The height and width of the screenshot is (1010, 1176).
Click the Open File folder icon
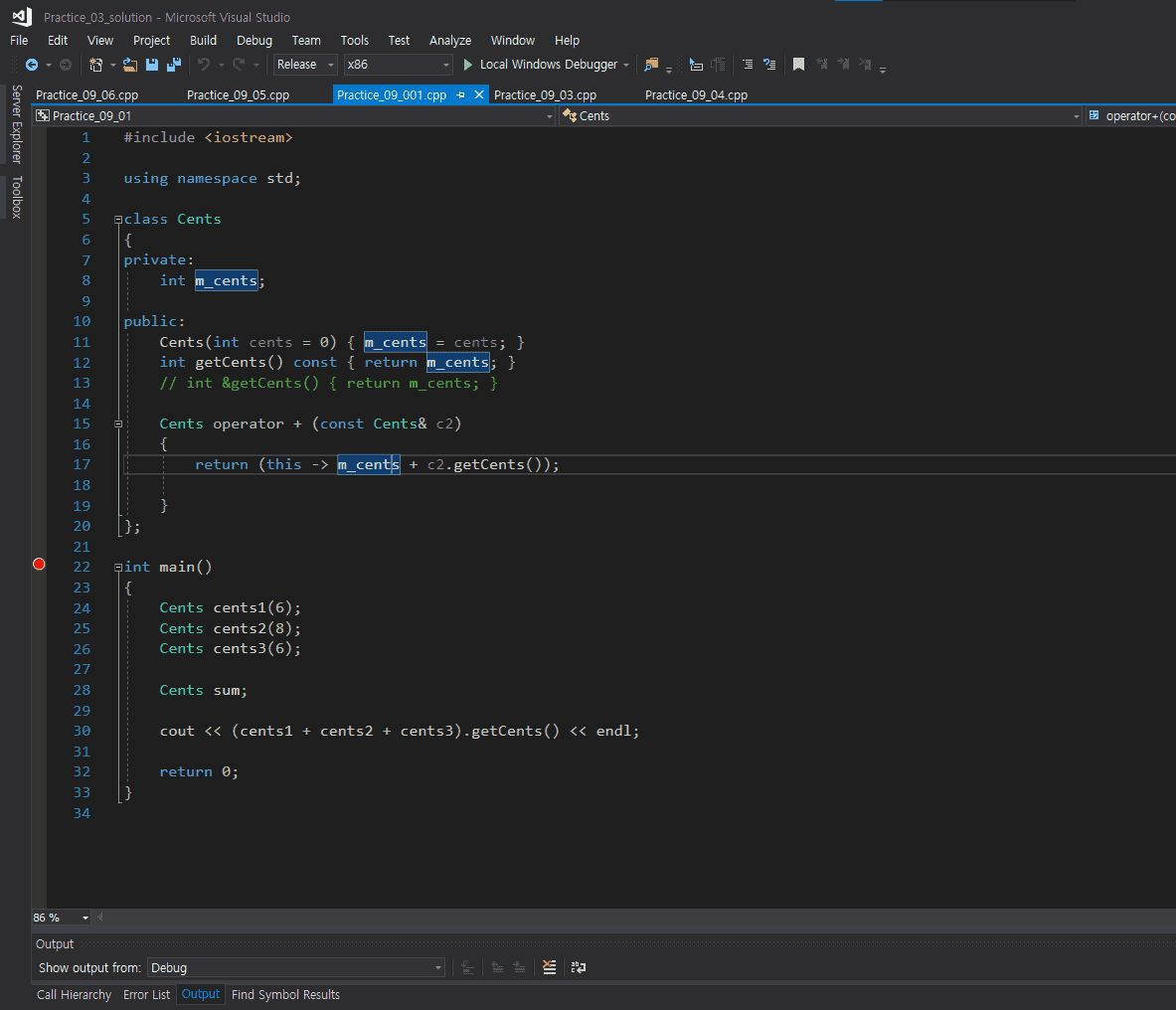coord(129,65)
